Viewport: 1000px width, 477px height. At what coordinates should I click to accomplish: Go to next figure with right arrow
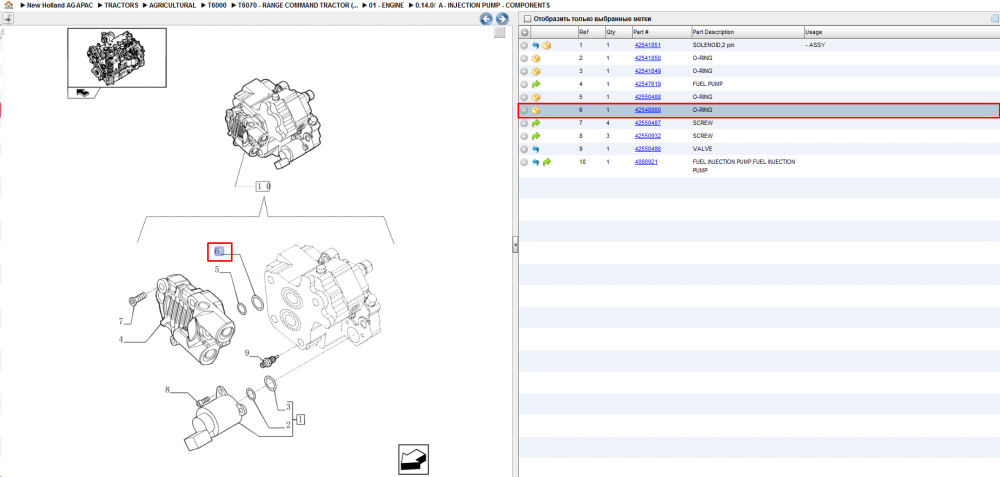coord(502,18)
